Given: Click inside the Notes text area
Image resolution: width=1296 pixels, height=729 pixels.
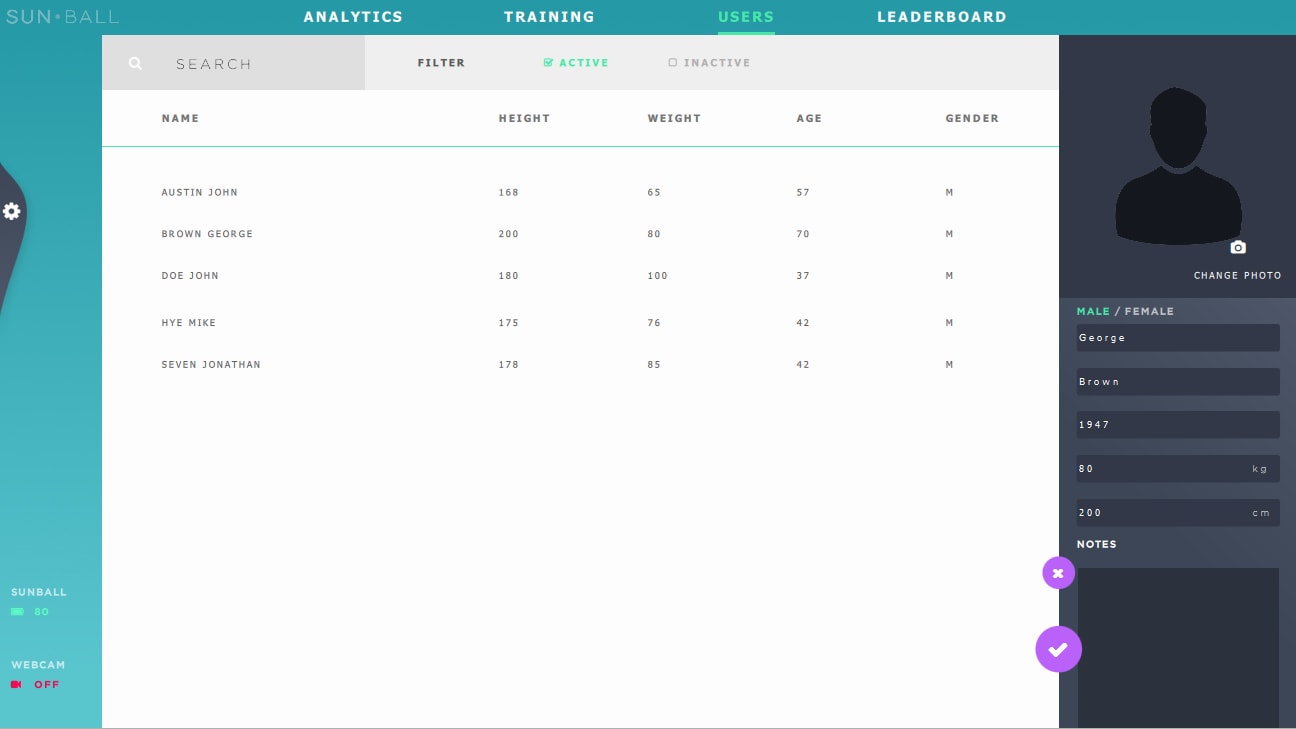Looking at the screenshot, I should coord(1178,648).
